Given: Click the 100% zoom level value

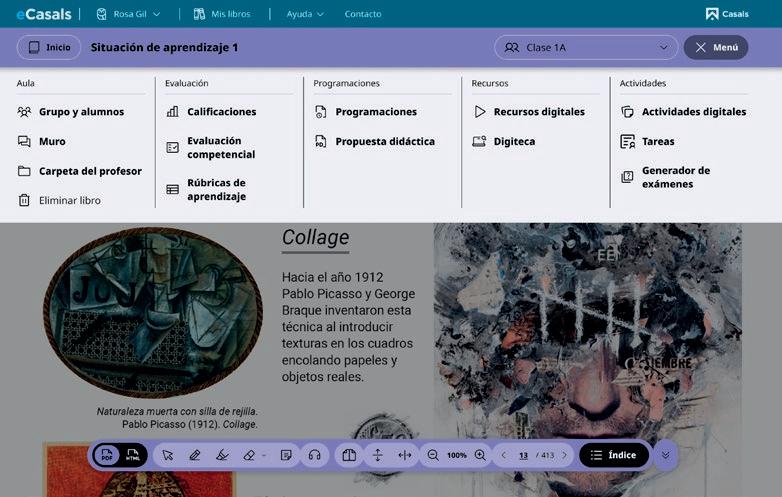Looking at the screenshot, I should 457,455.
